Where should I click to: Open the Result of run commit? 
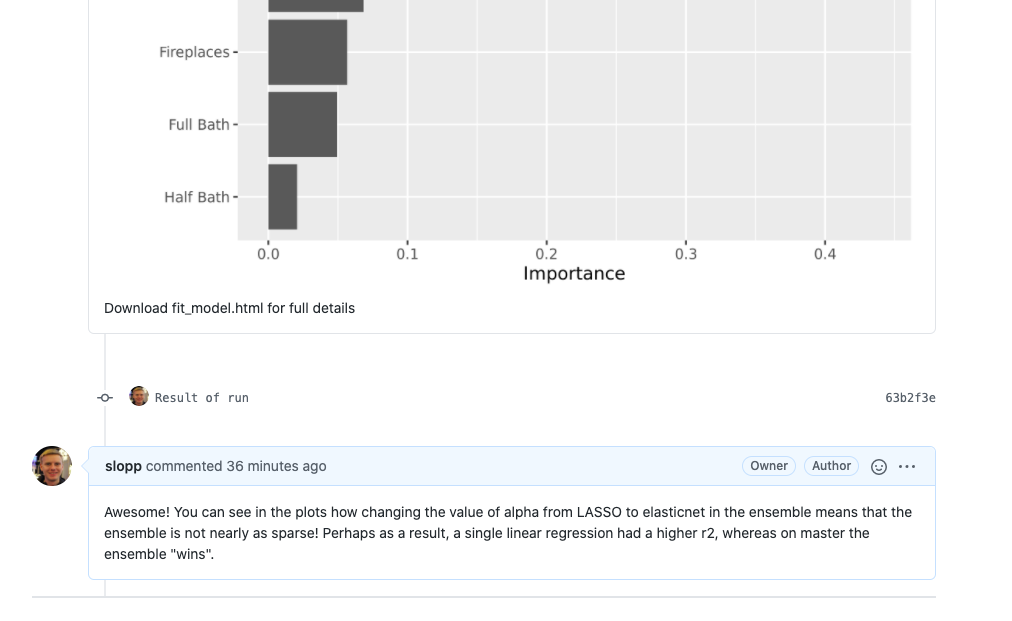(202, 398)
